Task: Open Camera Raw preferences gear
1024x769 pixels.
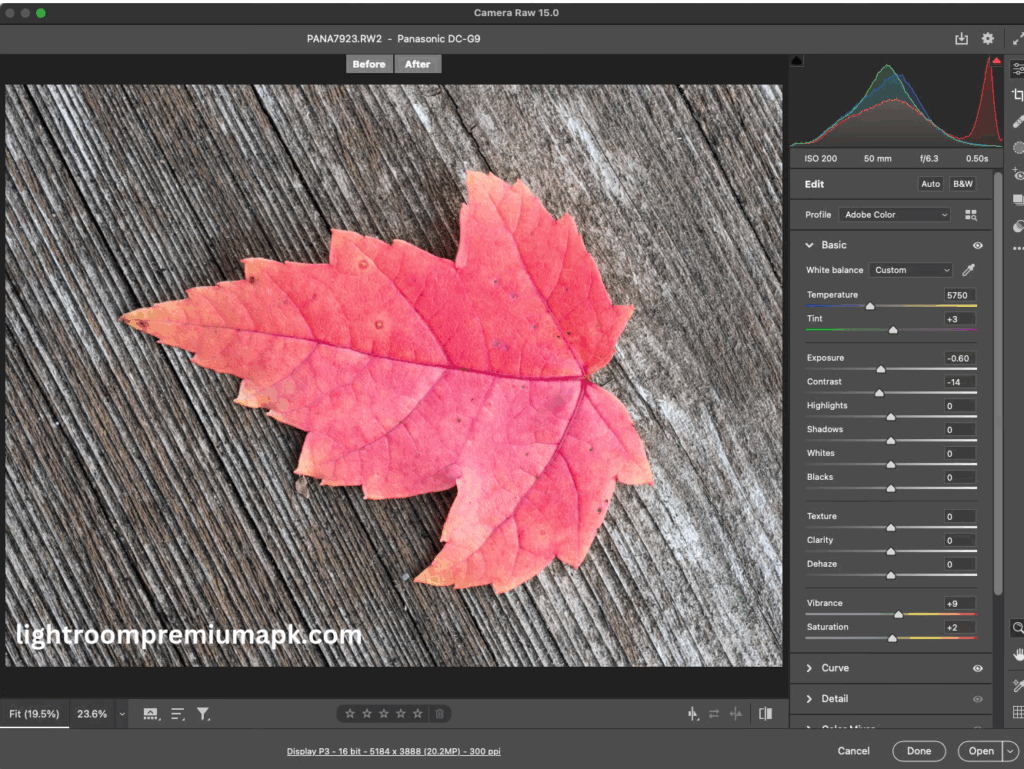Action: (988, 38)
